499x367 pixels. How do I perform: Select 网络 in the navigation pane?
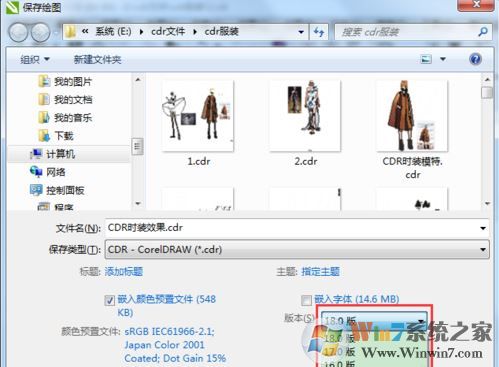[55, 172]
